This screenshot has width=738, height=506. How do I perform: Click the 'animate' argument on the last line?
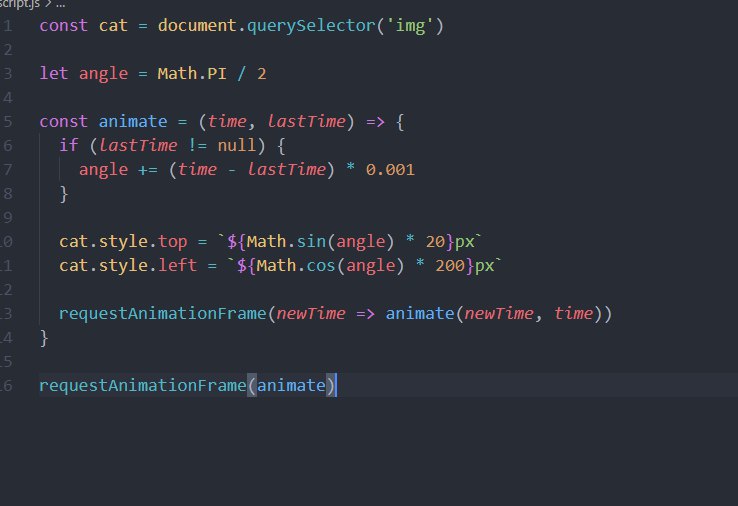[291, 386]
